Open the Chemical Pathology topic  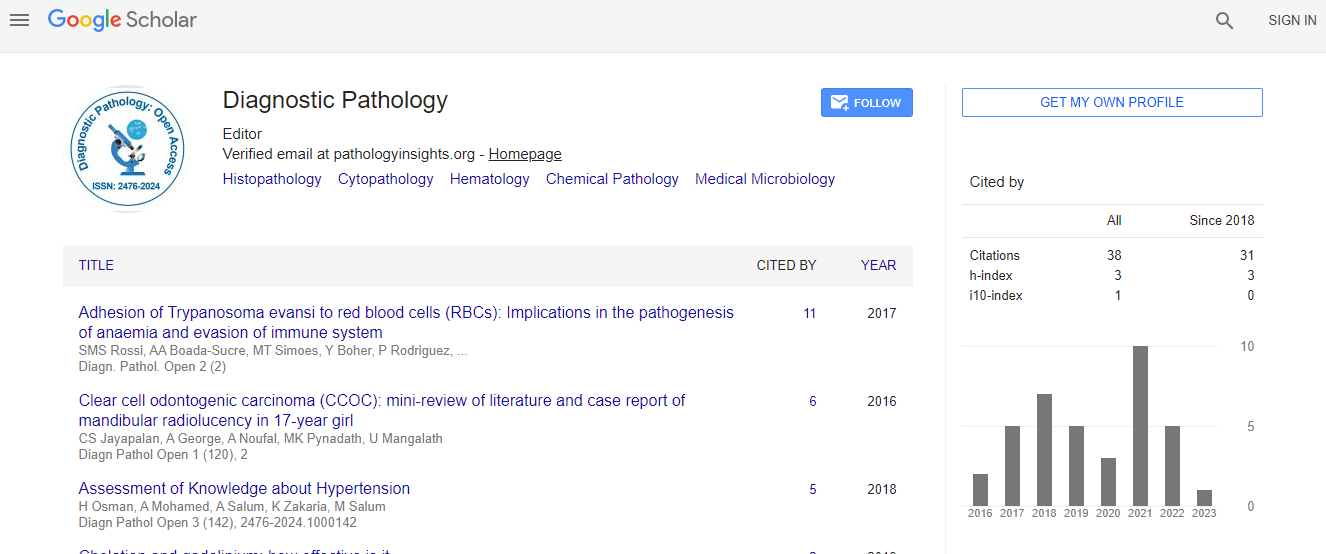(x=611, y=179)
